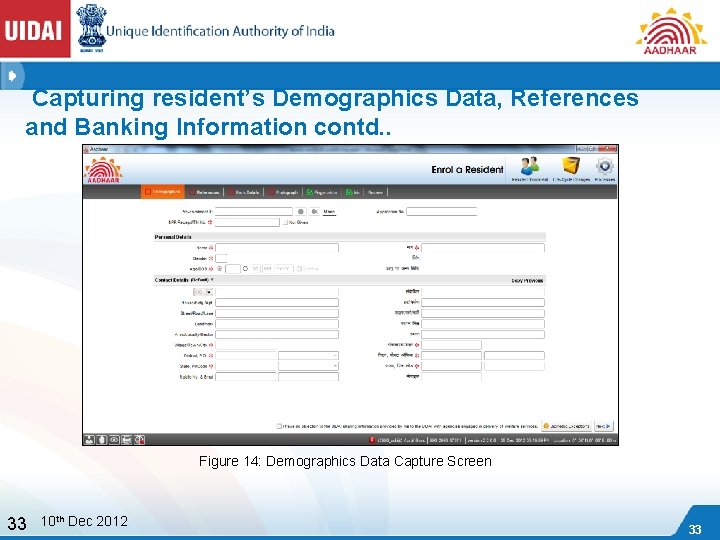This screenshot has width=720, height=540.
Task: Switch to the Bank Details tab
Action: pyautogui.click(x=244, y=192)
